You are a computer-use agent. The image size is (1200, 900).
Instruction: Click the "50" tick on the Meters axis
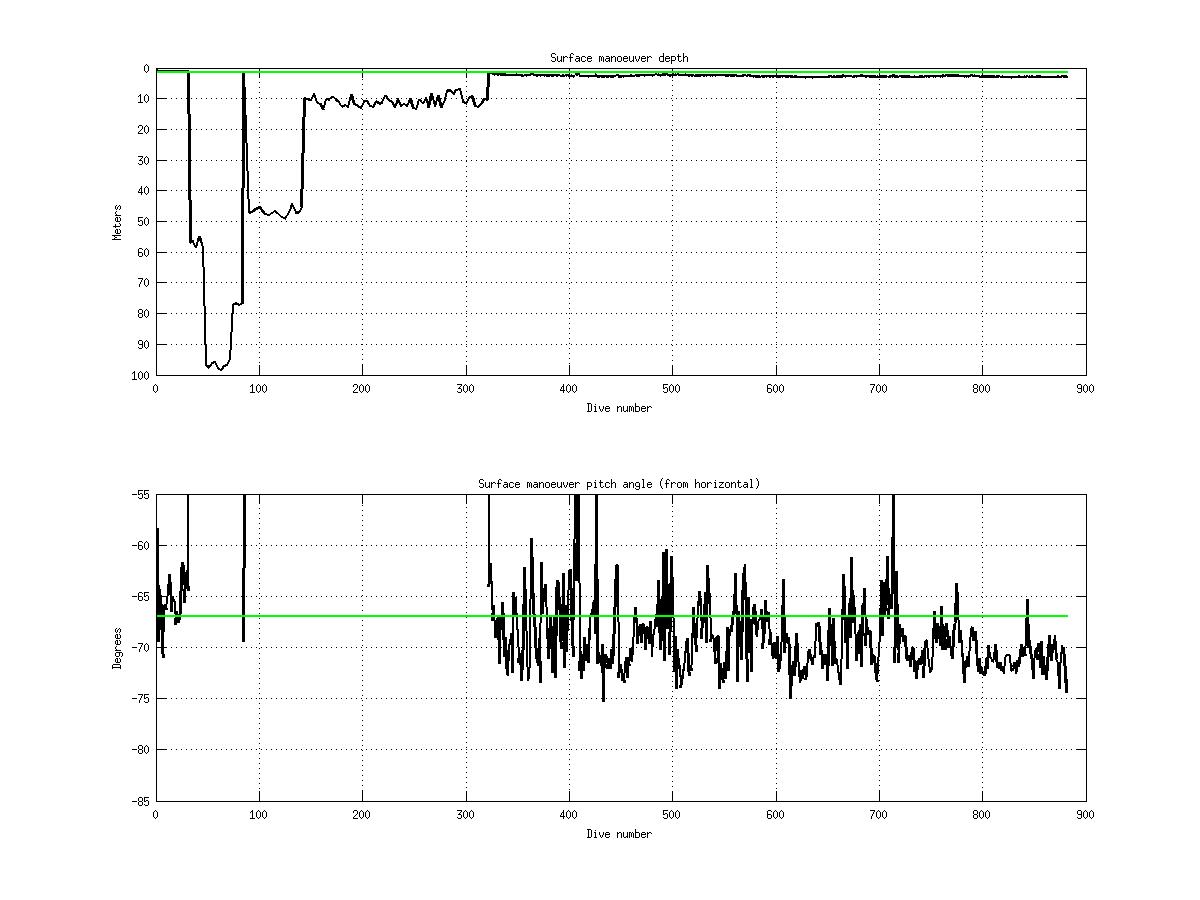[x=144, y=221]
